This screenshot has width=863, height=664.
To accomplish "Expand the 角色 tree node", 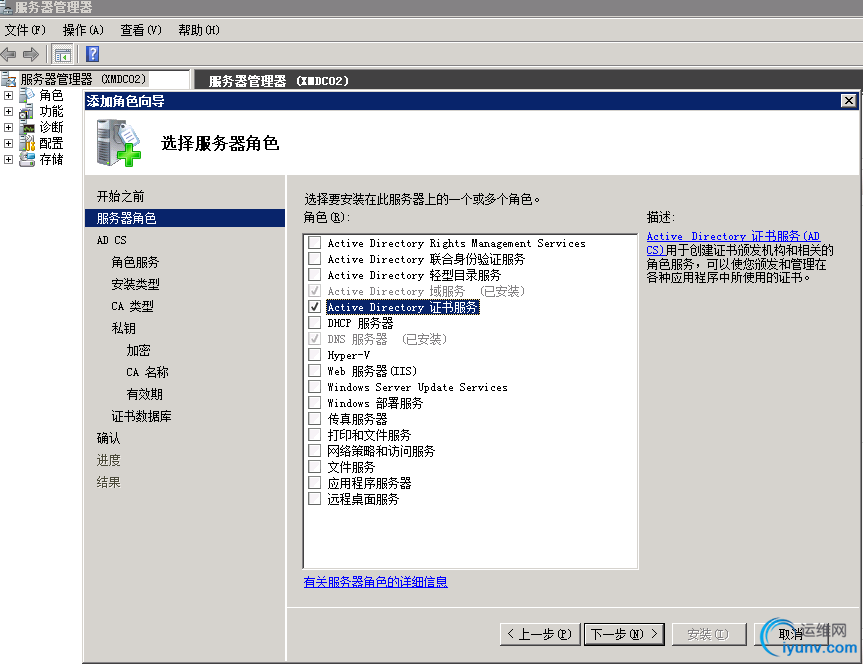I will [8, 95].
